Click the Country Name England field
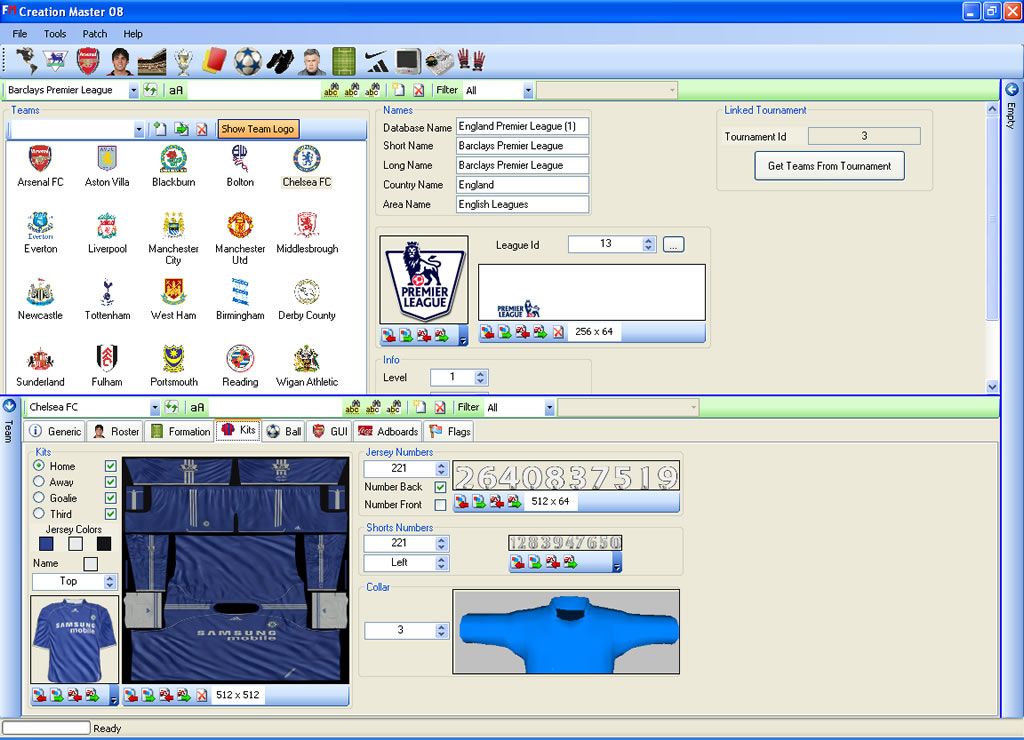Viewport: 1024px width, 740px height. [522, 185]
